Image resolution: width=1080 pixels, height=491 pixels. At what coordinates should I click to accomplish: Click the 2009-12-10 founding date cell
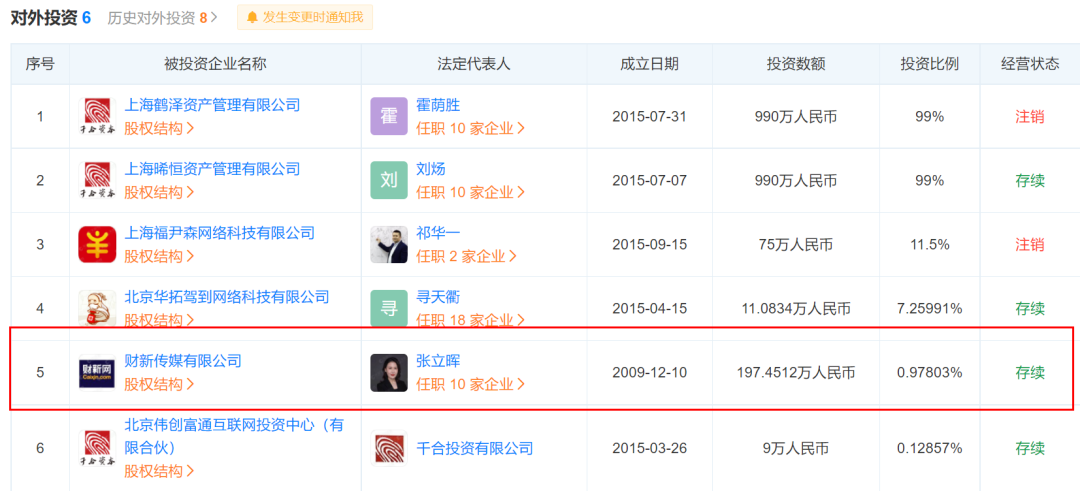(x=650, y=373)
